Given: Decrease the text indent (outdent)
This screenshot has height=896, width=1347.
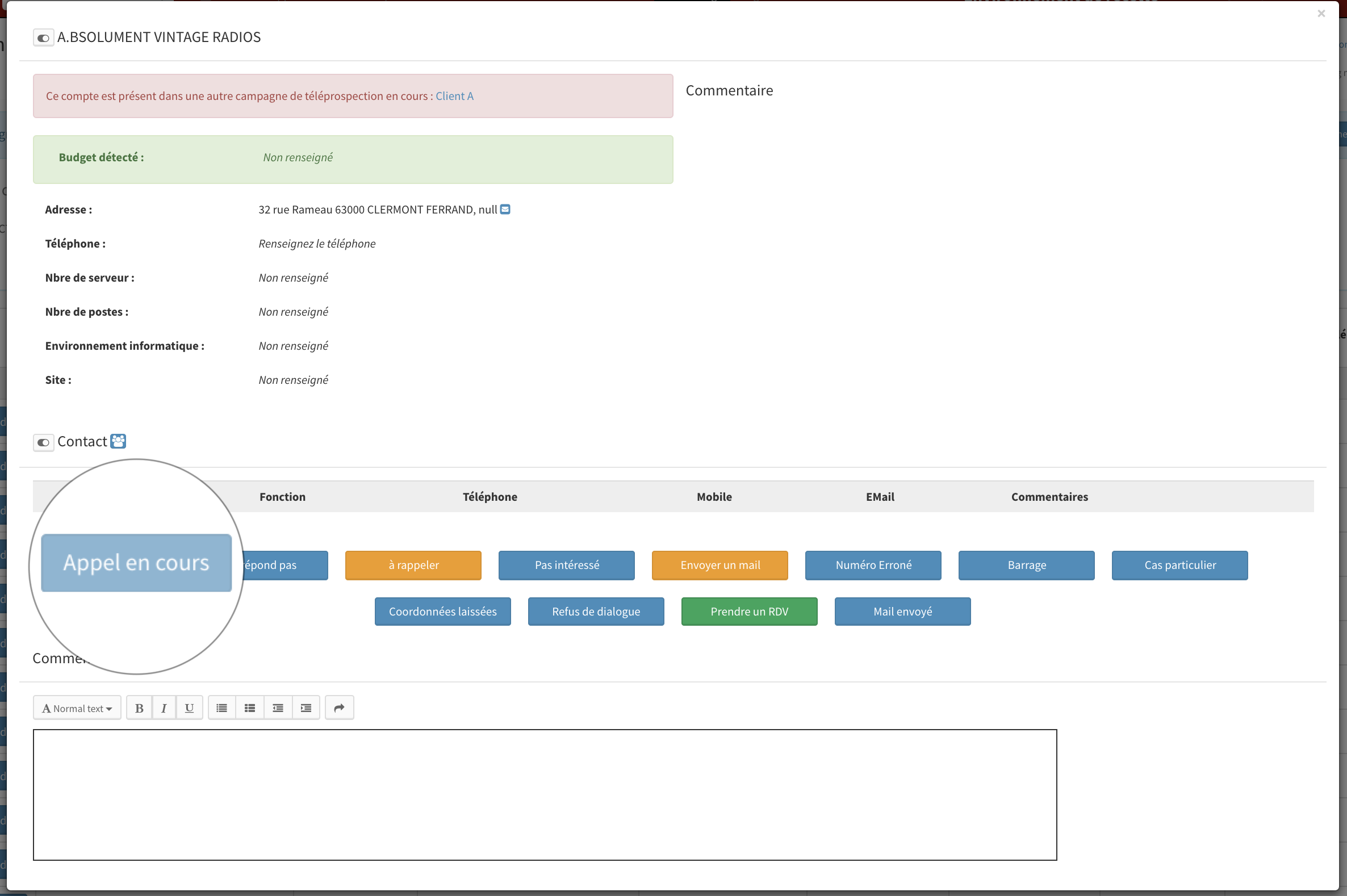Looking at the screenshot, I should tap(278, 708).
